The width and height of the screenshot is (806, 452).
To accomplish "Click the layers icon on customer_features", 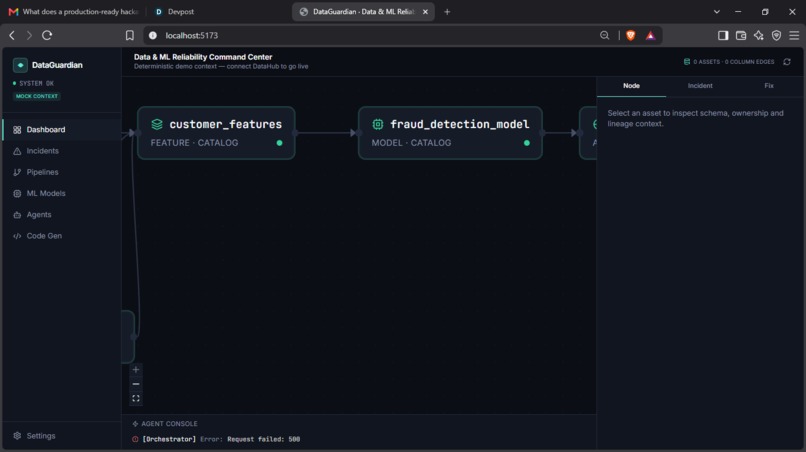I will (x=157, y=124).
